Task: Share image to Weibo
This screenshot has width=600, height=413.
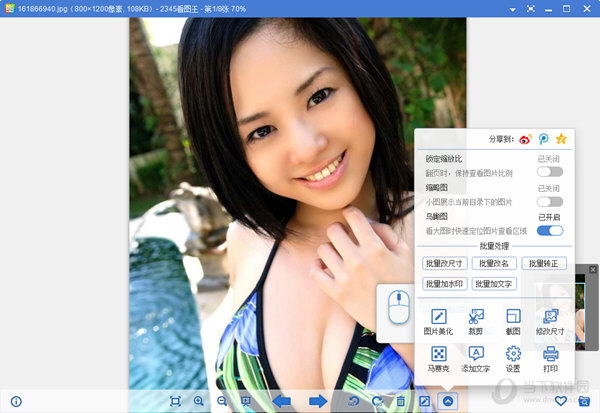Action: pyautogui.click(x=525, y=139)
